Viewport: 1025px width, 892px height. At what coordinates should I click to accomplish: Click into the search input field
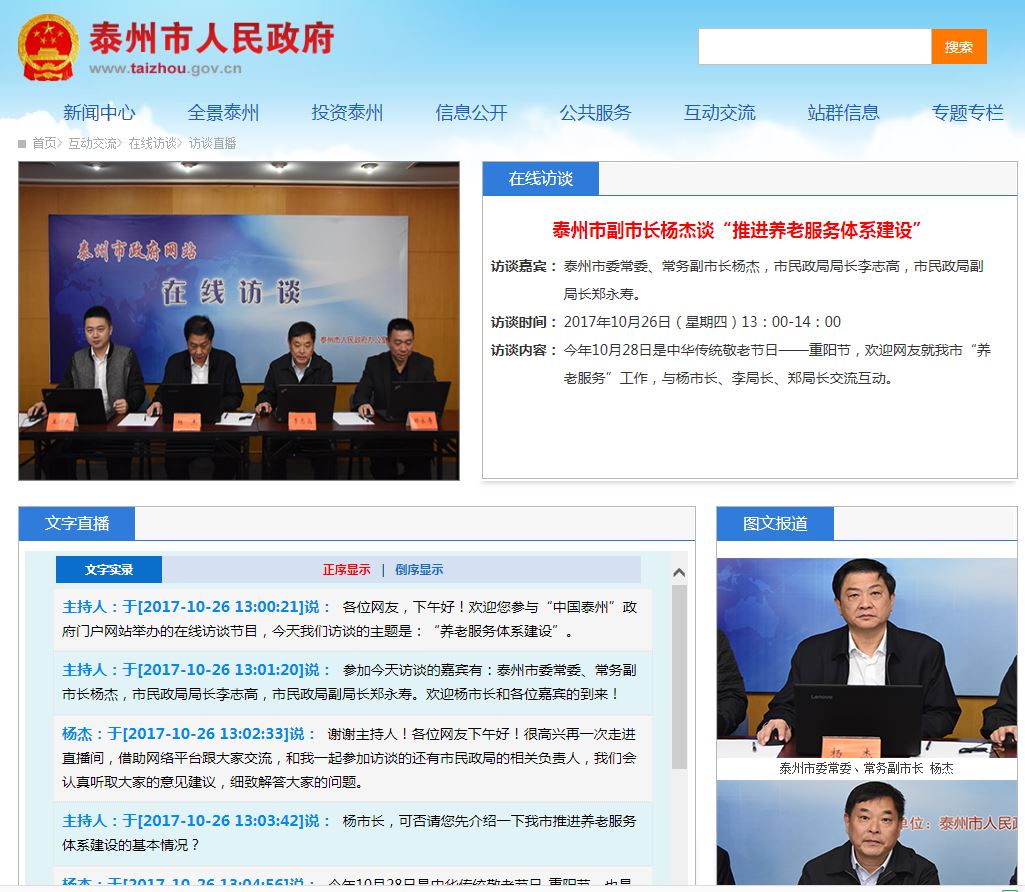pos(814,47)
